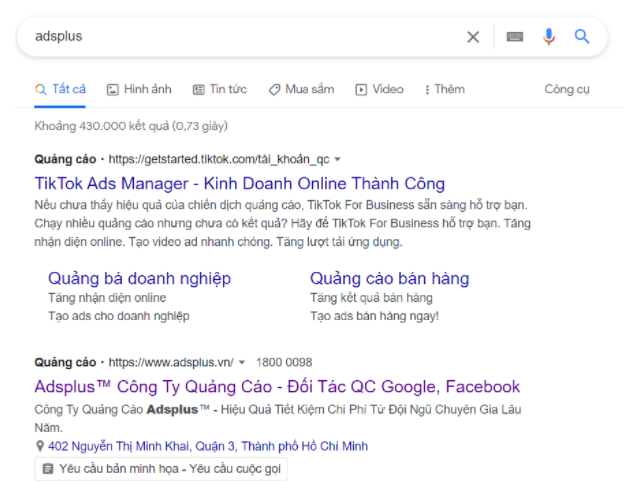Clear the search box with the X icon
This screenshot has height=493, width=624.
(473, 37)
